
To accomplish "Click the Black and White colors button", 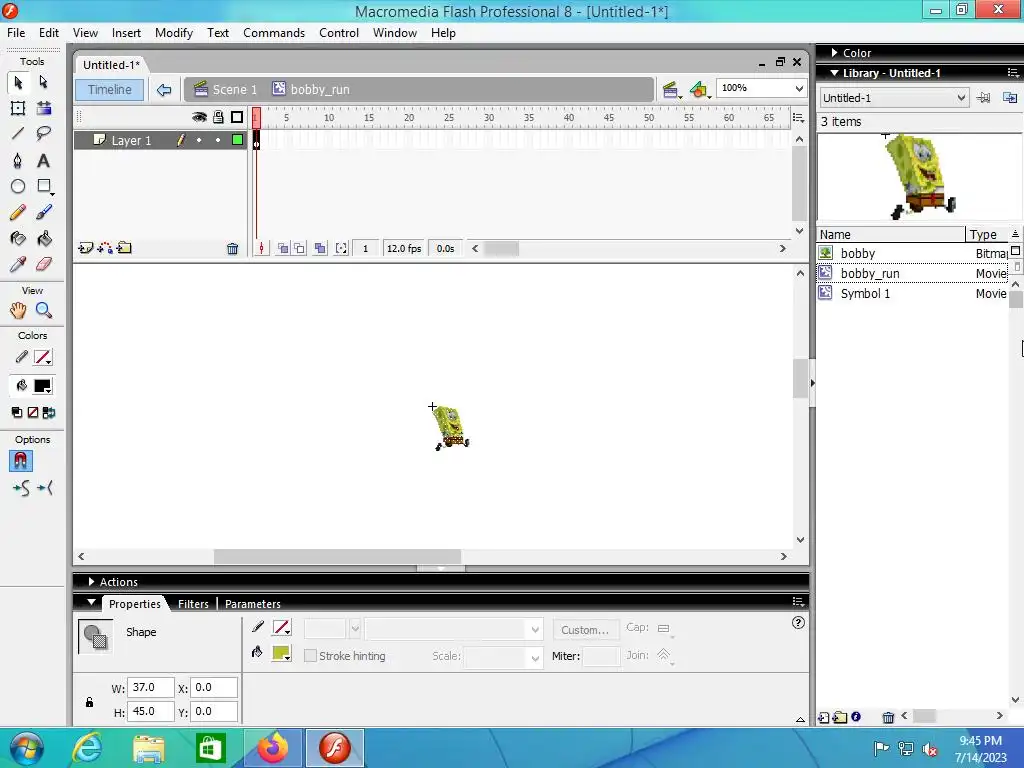I will pos(17,412).
